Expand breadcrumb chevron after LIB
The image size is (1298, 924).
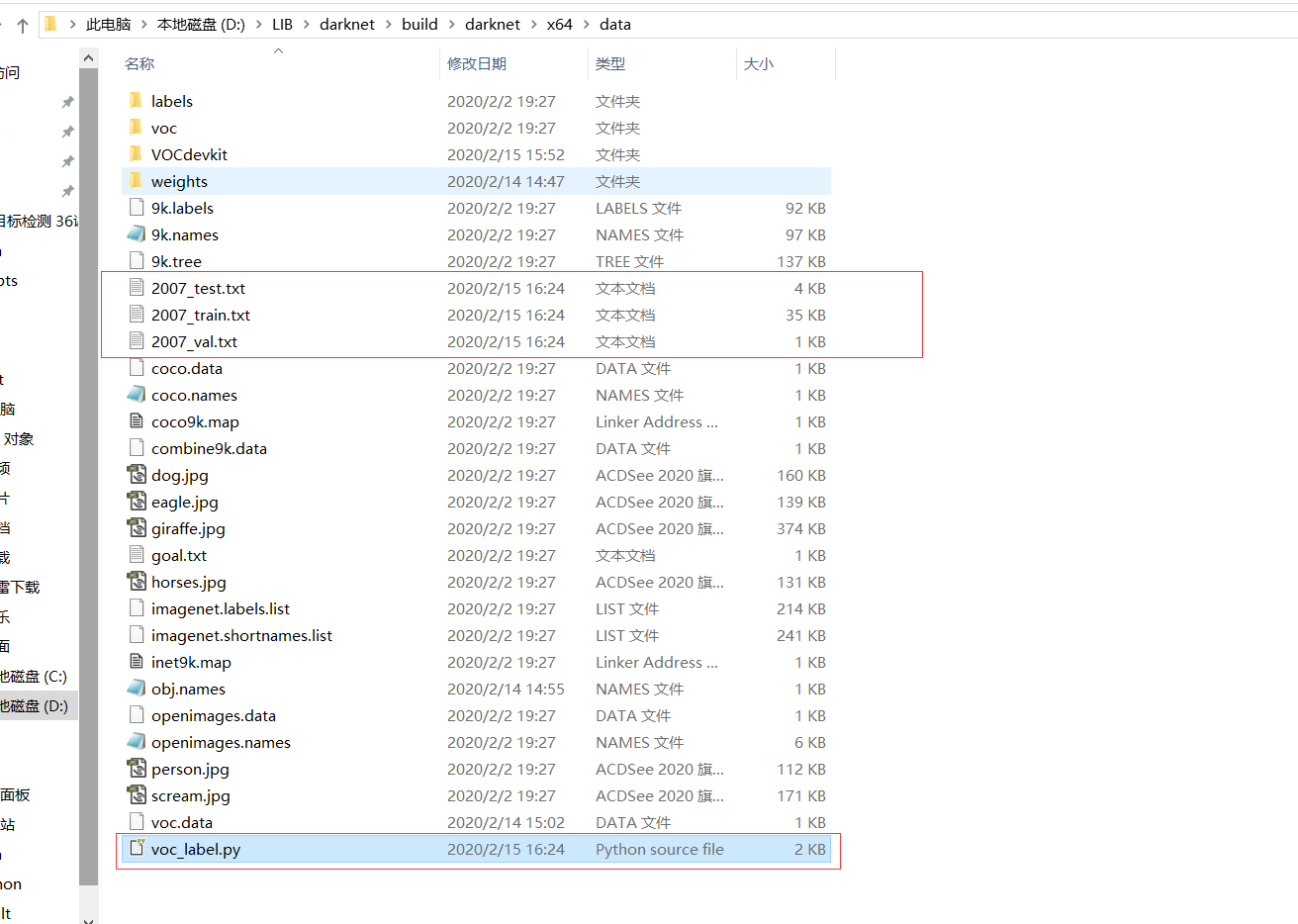coord(307,24)
